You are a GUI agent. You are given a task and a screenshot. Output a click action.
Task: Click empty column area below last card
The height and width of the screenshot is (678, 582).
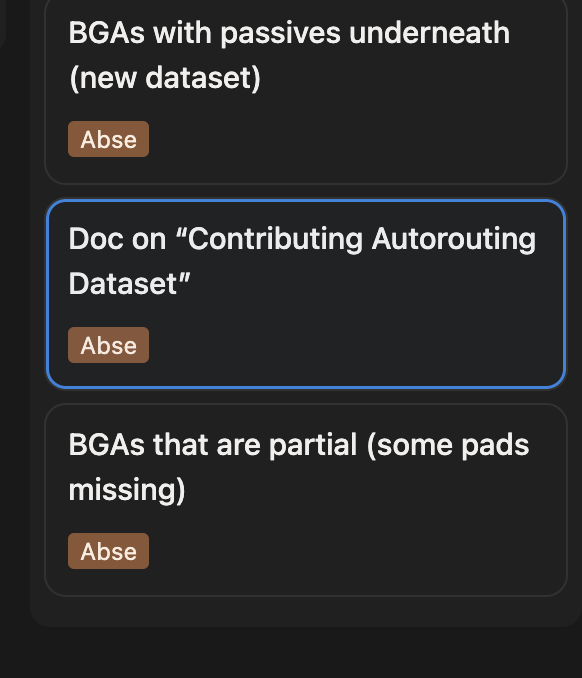pyautogui.click(x=306, y=611)
